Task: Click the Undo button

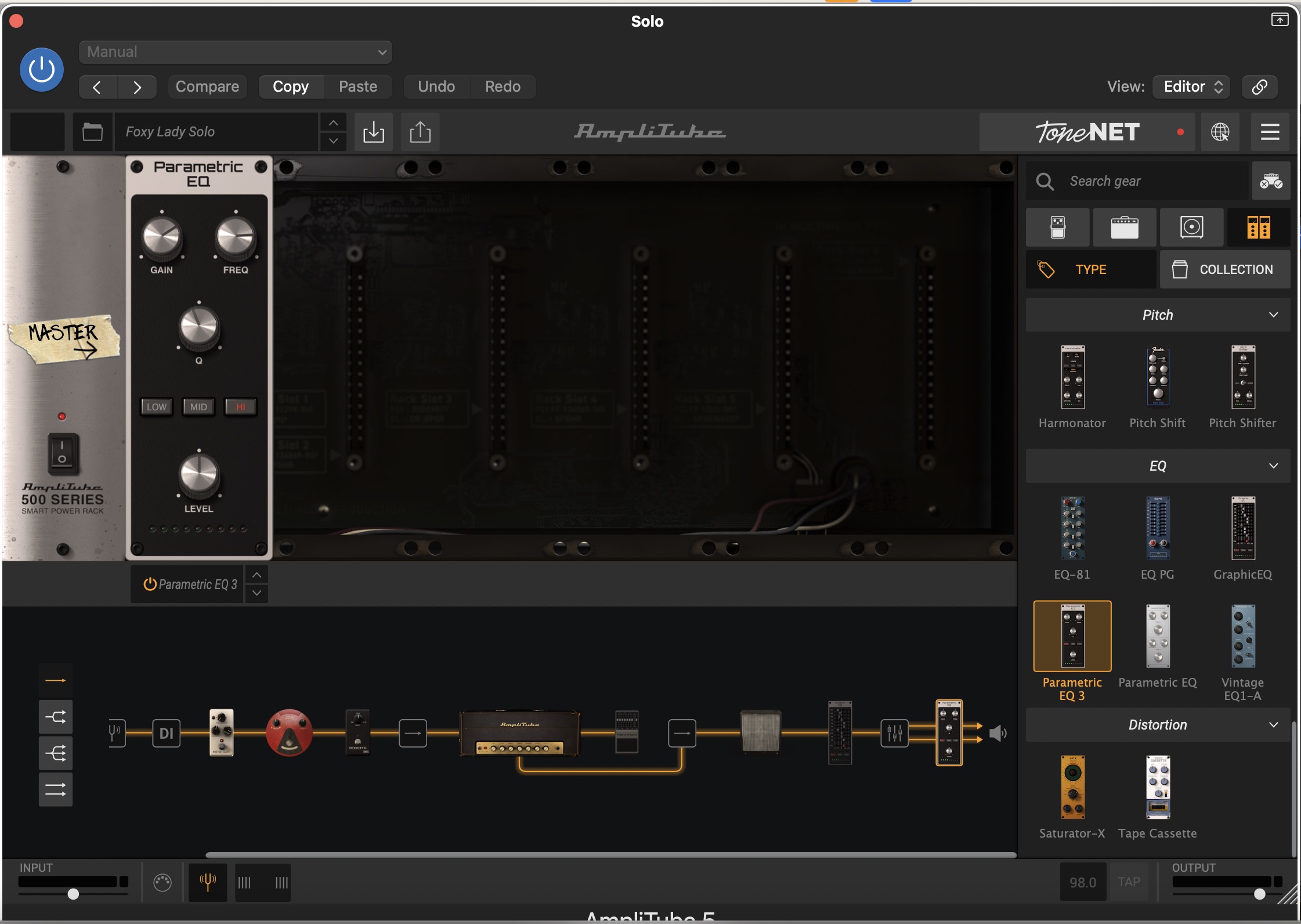Action: pos(436,87)
